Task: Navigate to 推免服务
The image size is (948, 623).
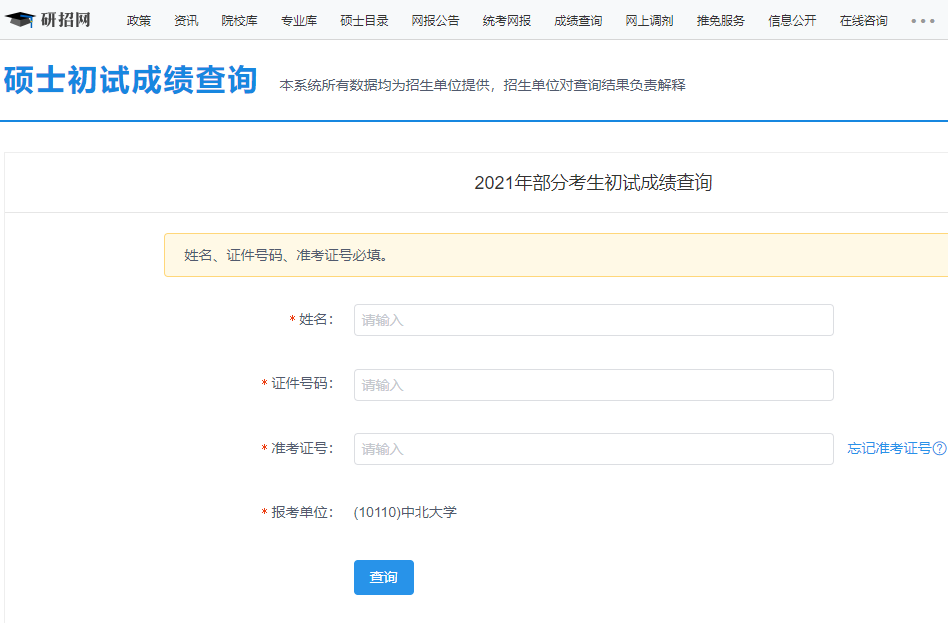Action: [x=722, y=19]
